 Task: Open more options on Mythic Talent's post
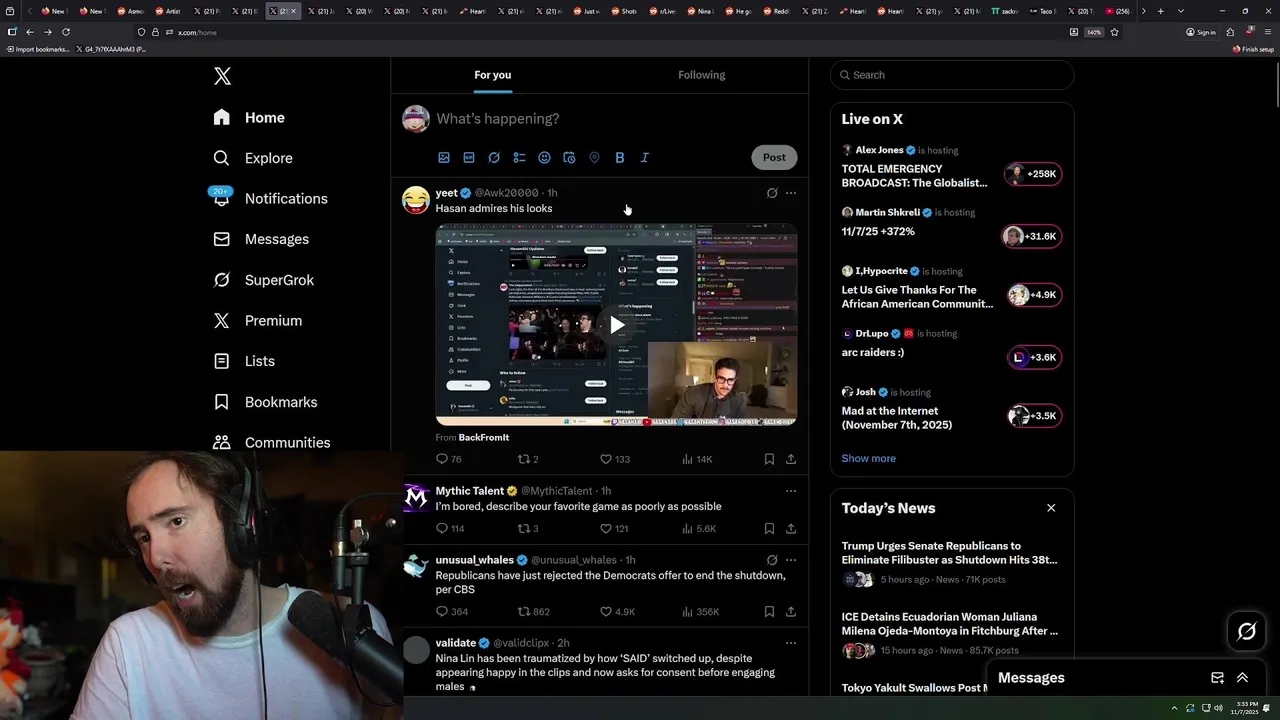click(791, 491)
